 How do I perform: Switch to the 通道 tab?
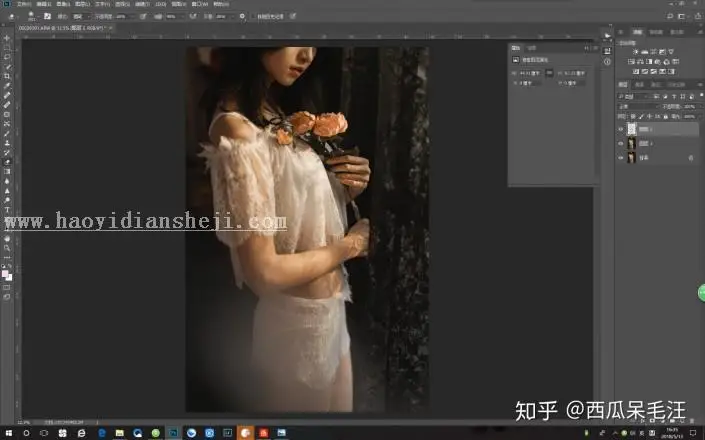pyautogui.click(x=639, y=84)
